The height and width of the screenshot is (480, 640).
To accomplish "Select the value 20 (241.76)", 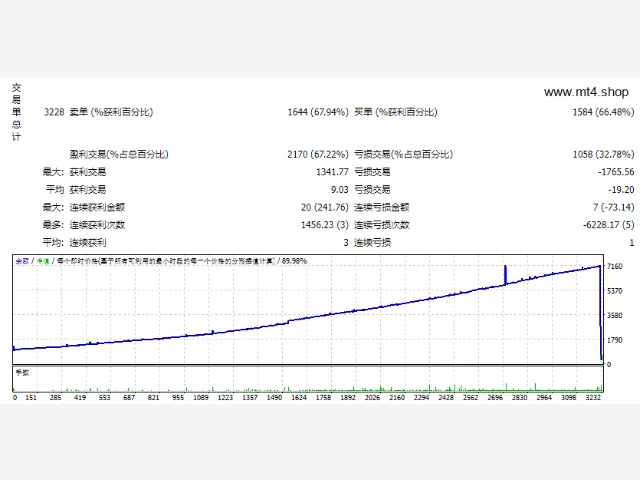I will [x=325, y=207].
